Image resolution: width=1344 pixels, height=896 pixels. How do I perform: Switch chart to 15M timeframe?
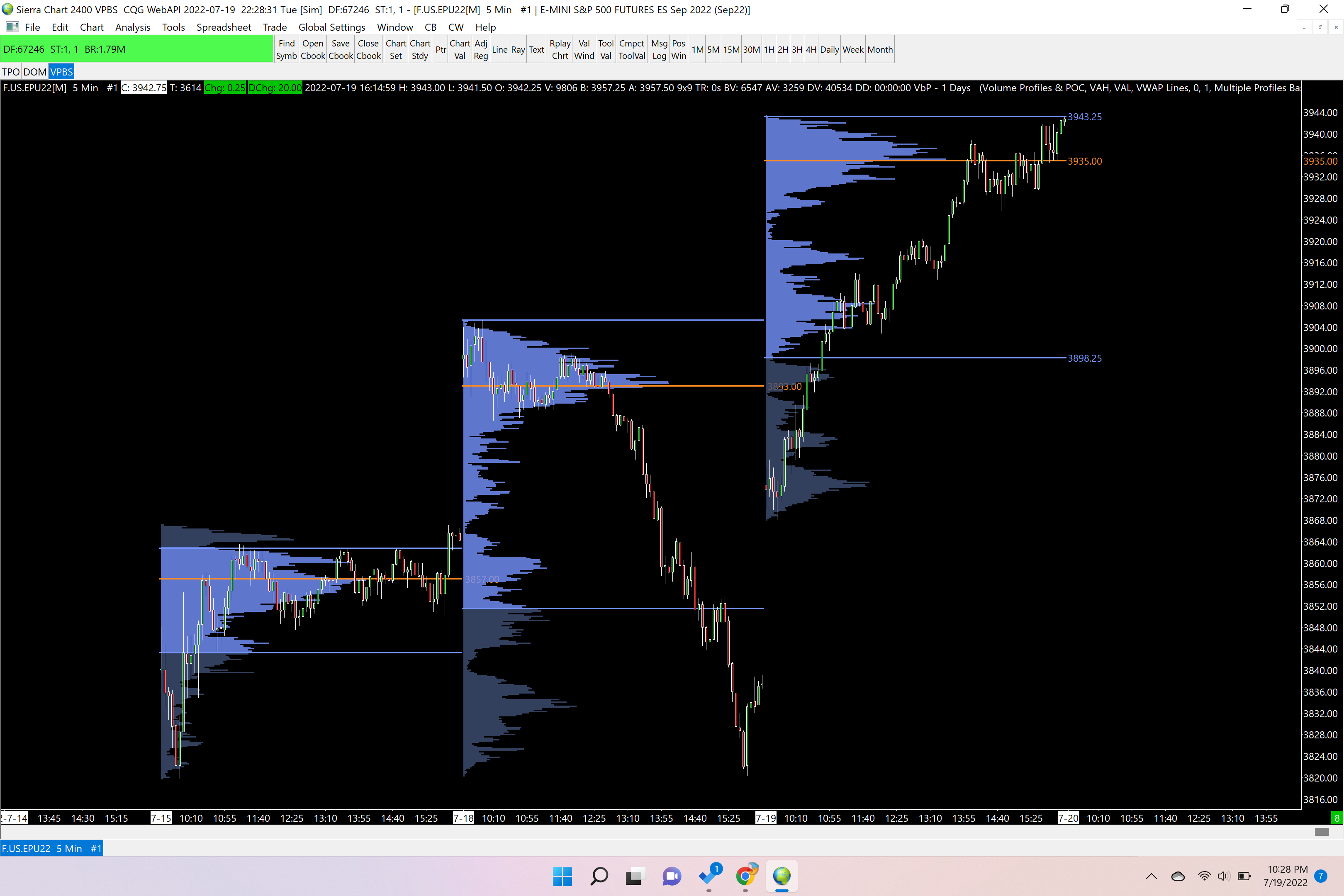coord(731,50)
